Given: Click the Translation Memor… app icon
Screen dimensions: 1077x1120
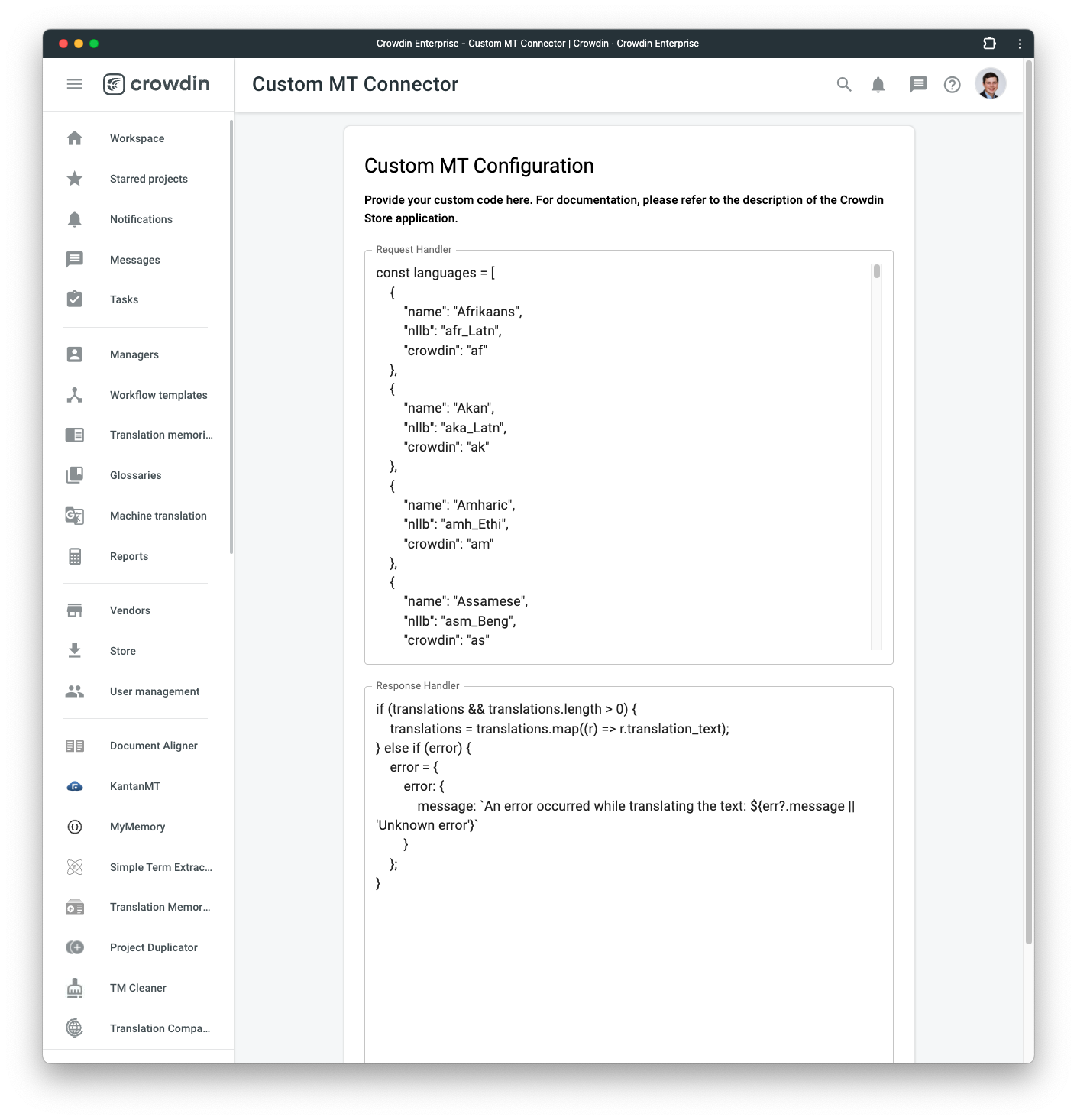Looking at the screenshot, I should tap(75, 907).
